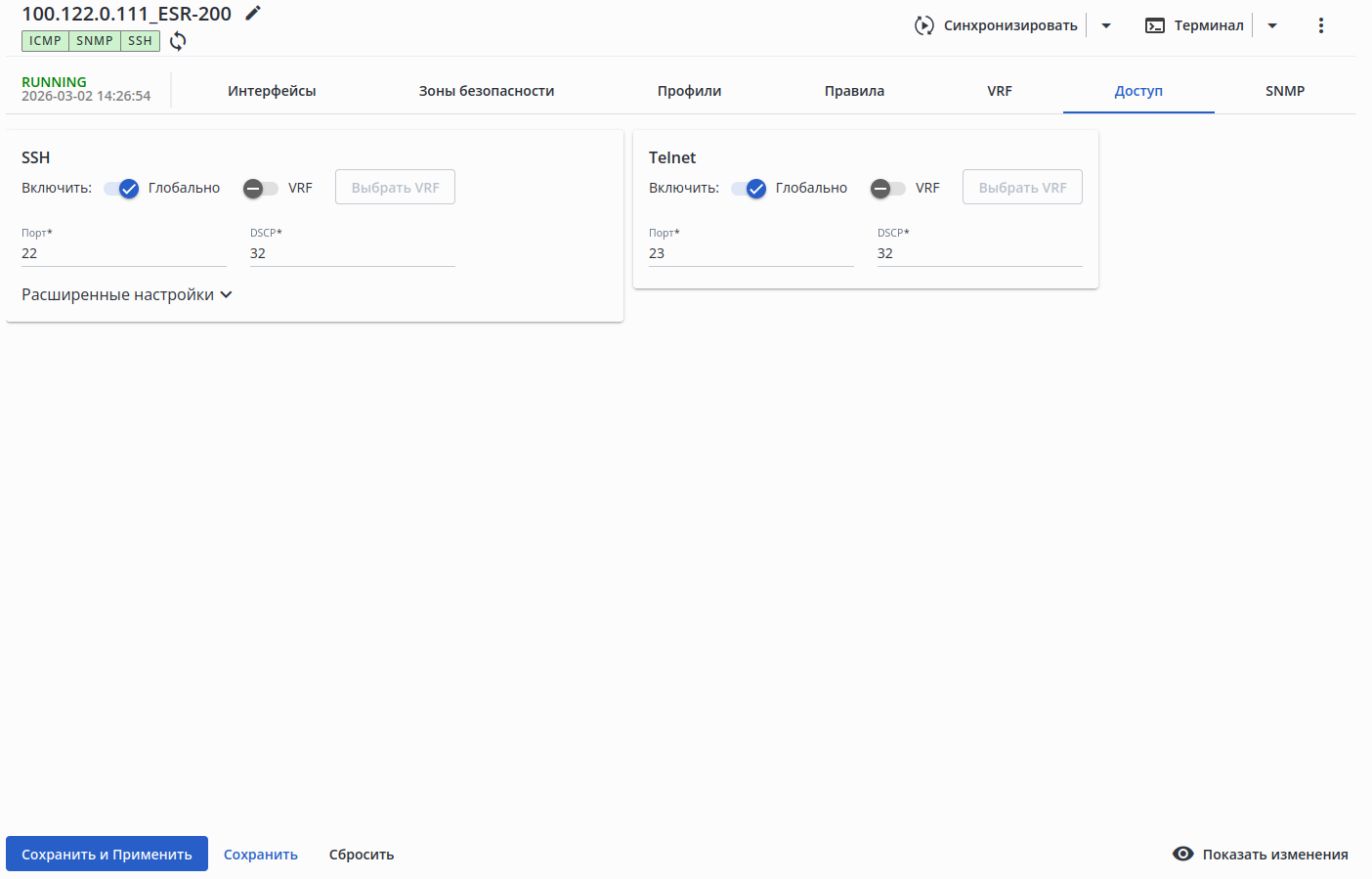Screen dimensions: 1372x879
Task: Toggle the SSH Глобально switch
Action: [122, 189]
